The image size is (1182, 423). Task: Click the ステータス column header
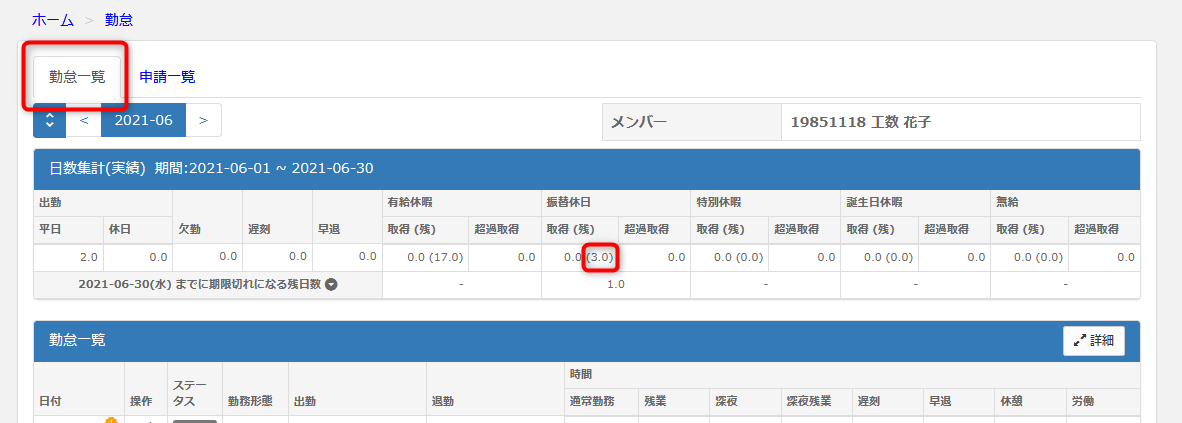pos(188,393)
